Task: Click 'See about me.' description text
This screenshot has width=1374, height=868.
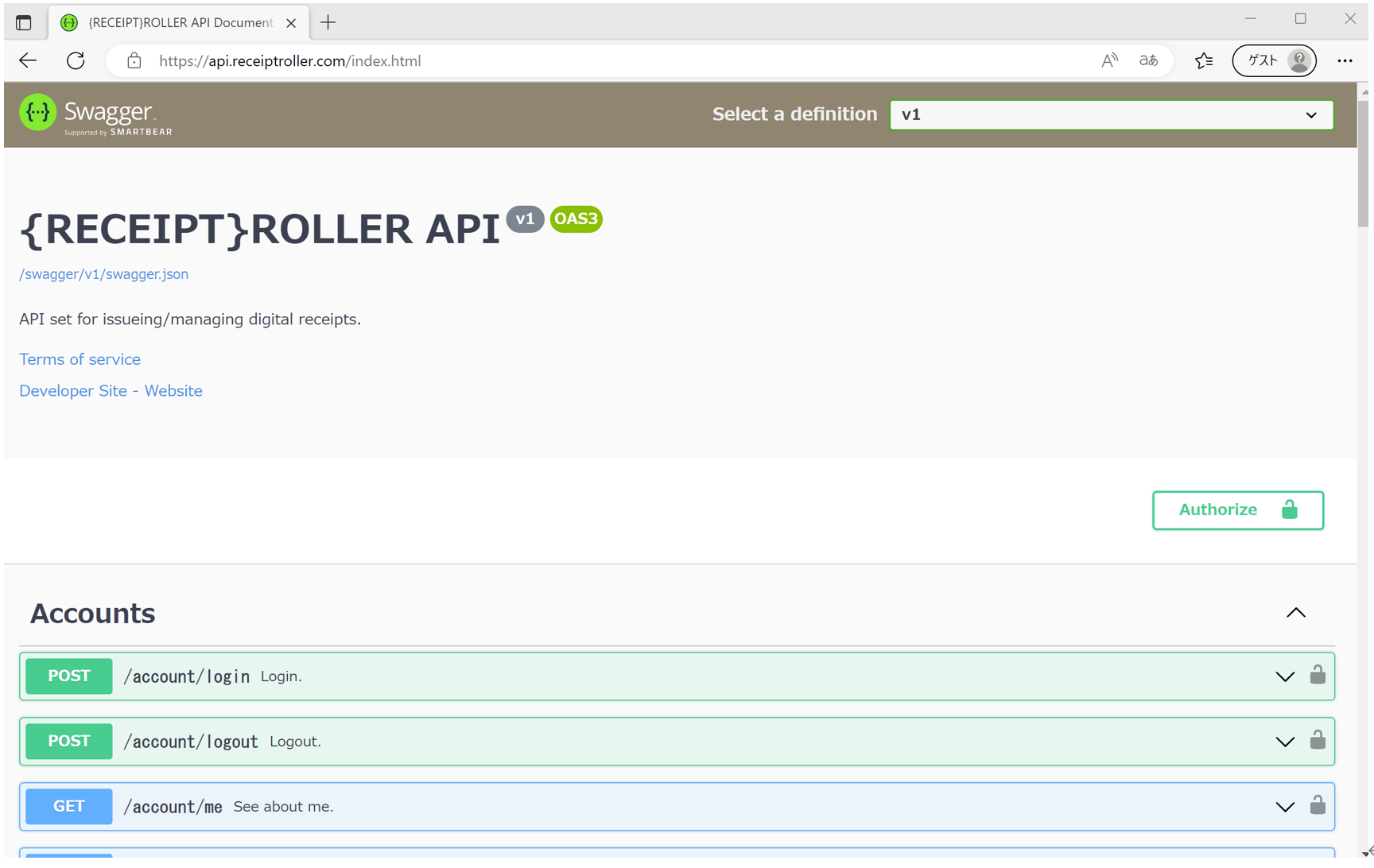Action: (x=284, y=807)
